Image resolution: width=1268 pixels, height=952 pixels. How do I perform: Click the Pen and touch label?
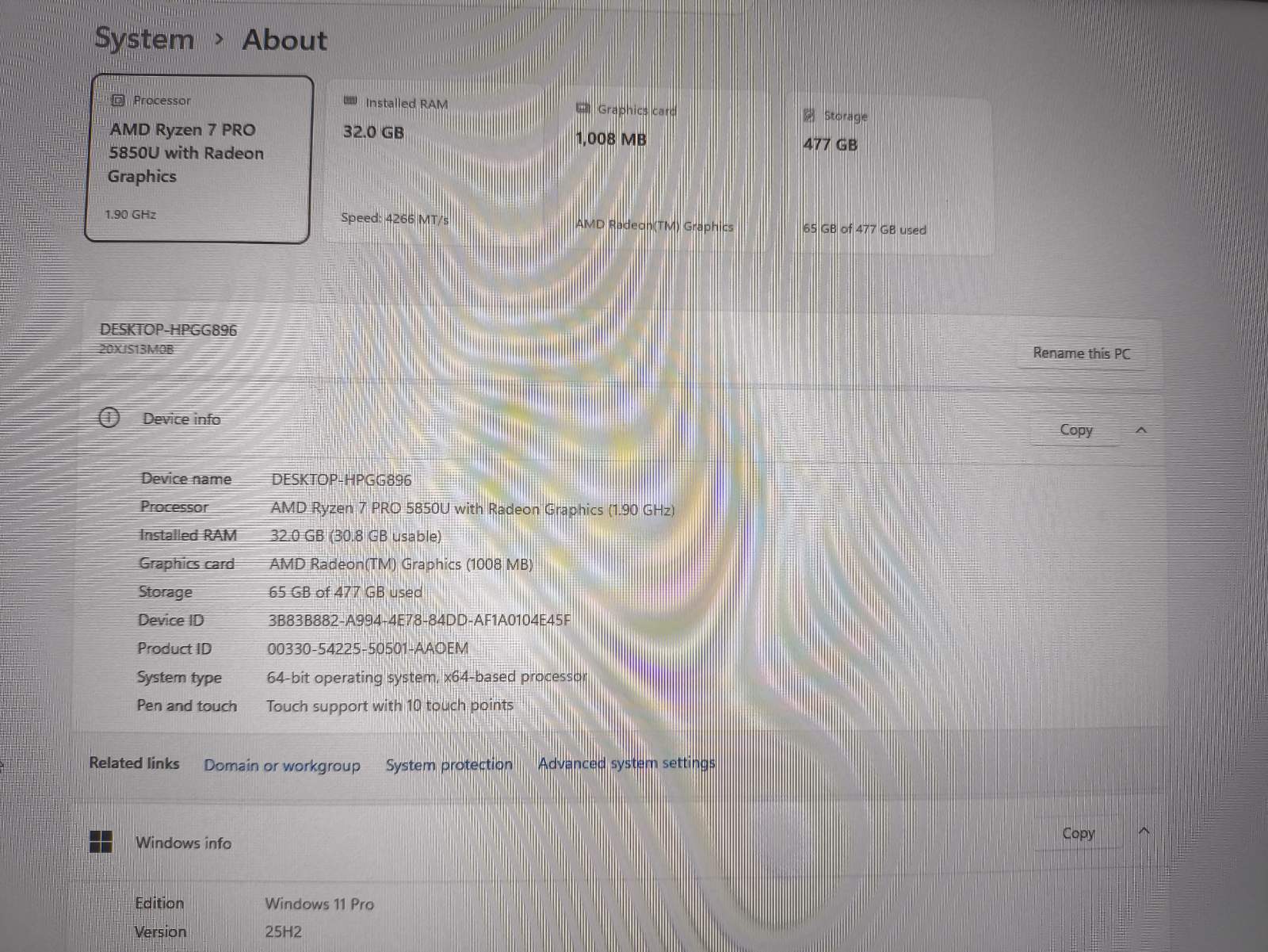[186, 705]
